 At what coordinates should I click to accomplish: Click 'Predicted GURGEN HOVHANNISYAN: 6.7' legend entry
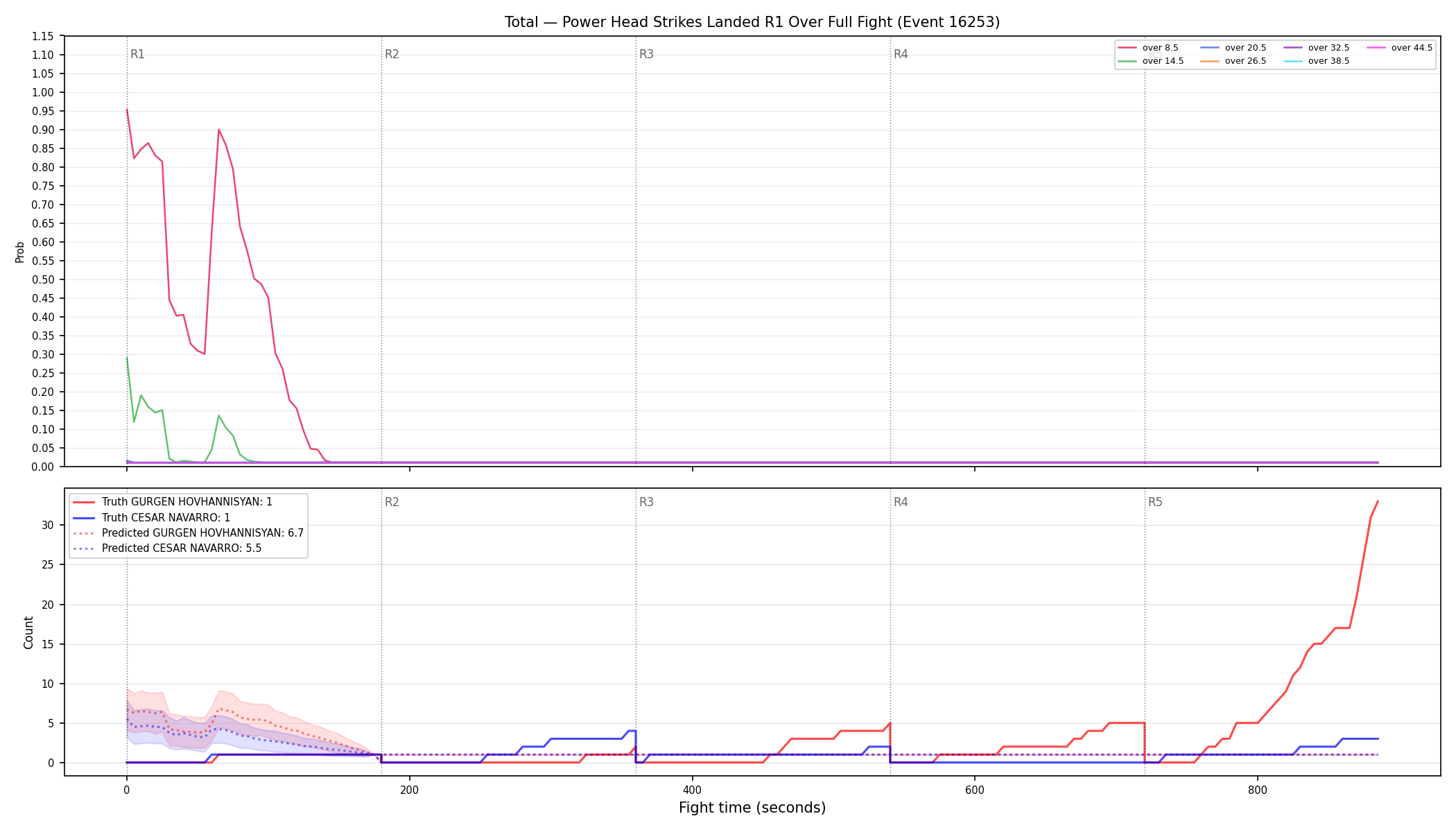pos(188,533)
